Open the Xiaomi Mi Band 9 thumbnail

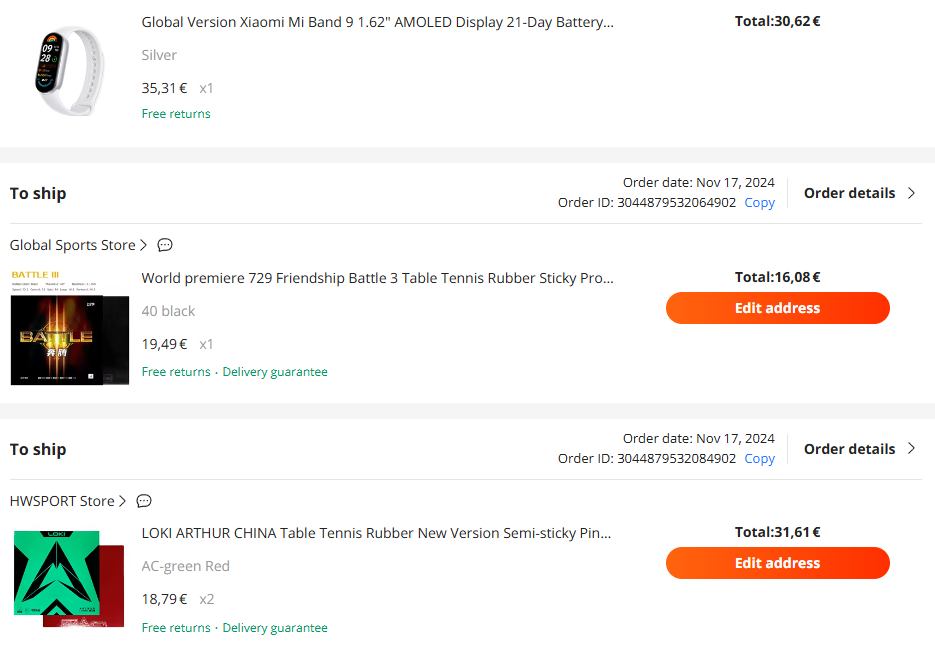(x=70, y=70)
